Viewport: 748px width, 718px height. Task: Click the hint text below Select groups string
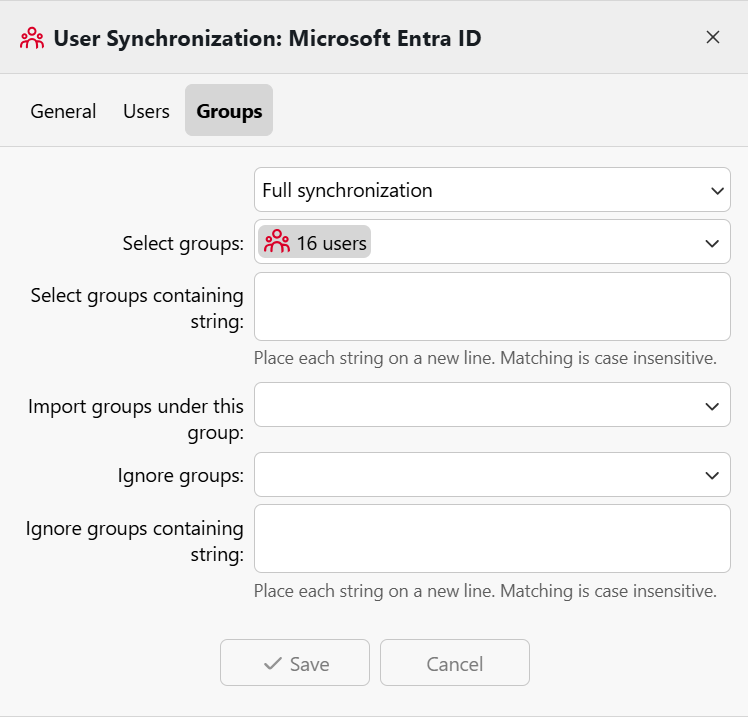[485, 358]
